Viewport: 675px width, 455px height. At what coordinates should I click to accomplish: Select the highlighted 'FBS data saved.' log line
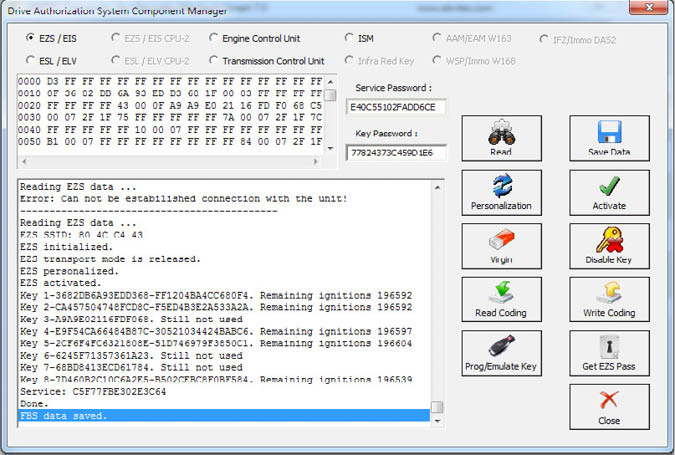(x=224, y=415)
